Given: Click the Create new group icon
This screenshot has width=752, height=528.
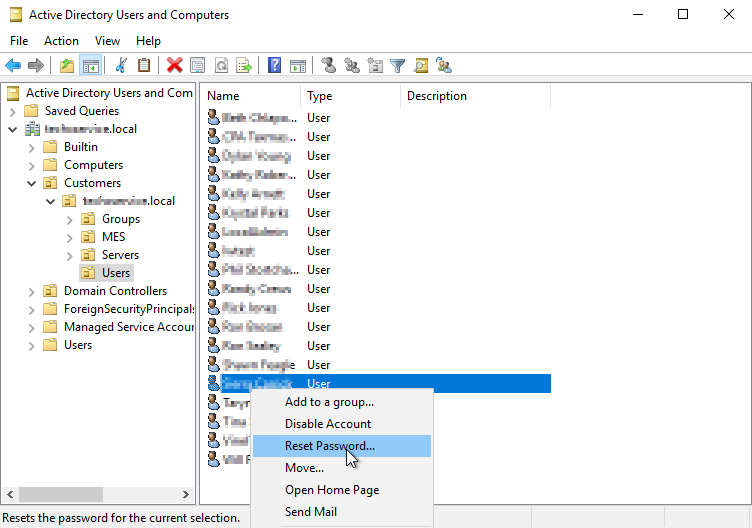Looking at the screenshot, I should click(352, 65).
